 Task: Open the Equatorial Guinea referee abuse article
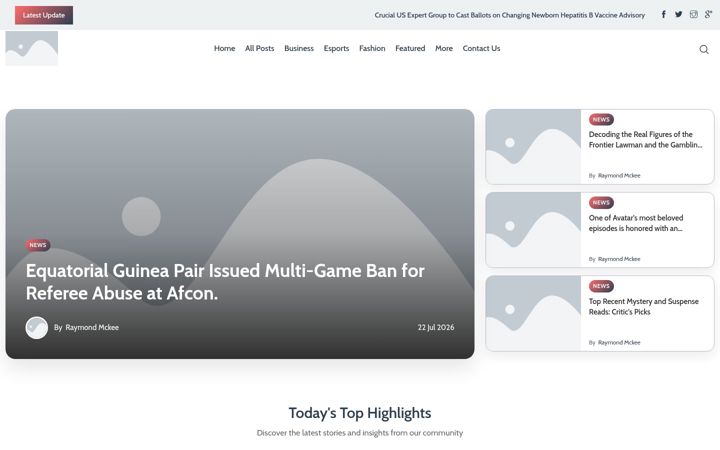(x=225, y=282)
